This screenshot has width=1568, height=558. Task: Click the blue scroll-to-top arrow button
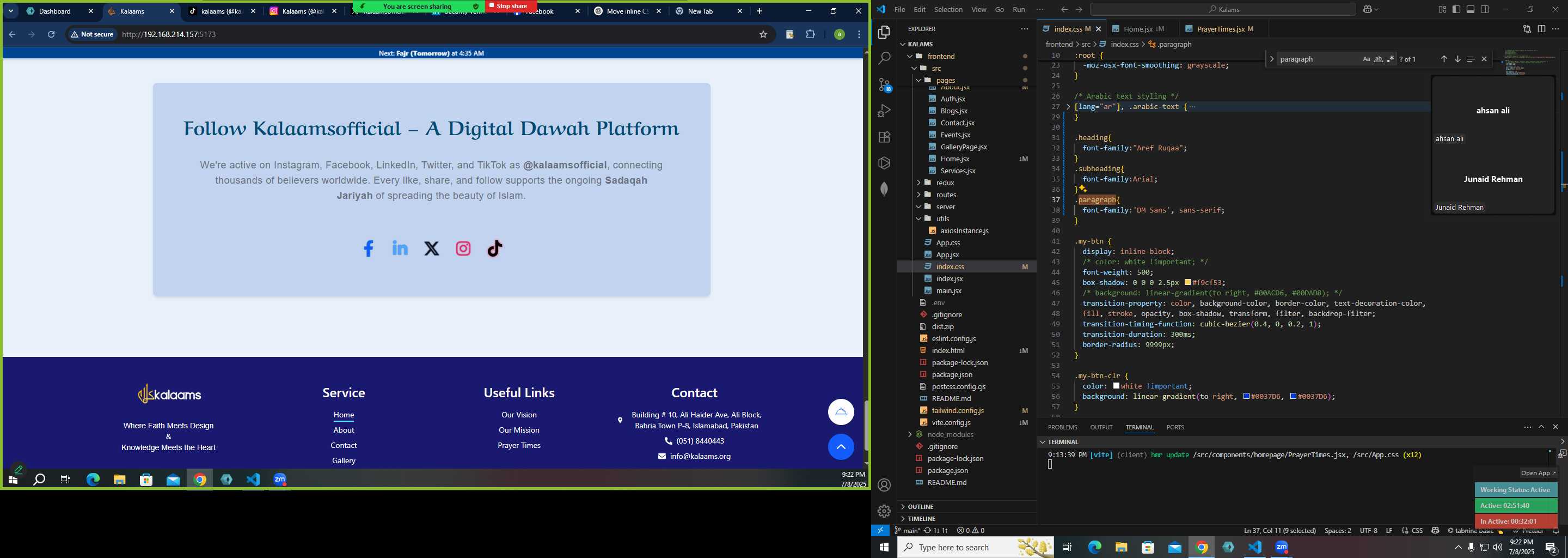point(841,447)
